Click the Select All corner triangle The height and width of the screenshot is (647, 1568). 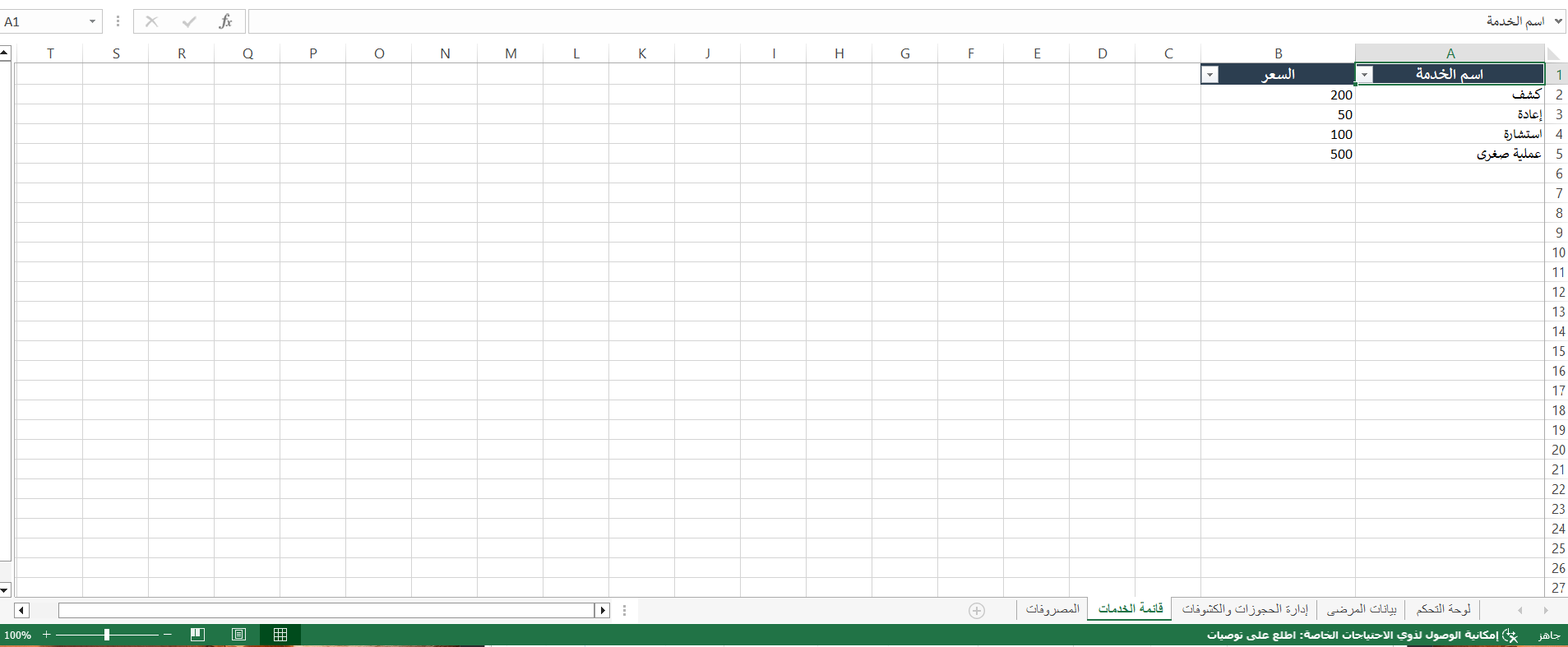click(x=1554, y=54)
